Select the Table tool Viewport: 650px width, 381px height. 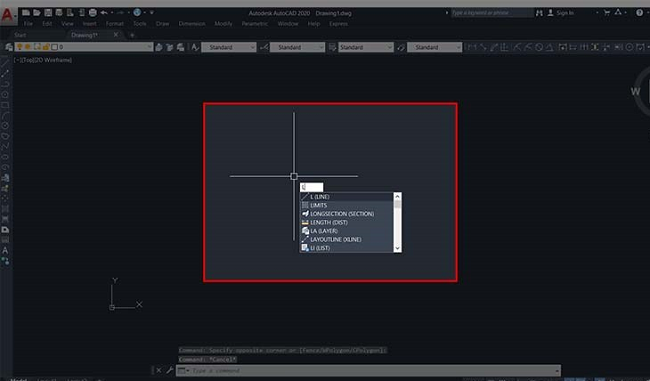tap(5, 240)
